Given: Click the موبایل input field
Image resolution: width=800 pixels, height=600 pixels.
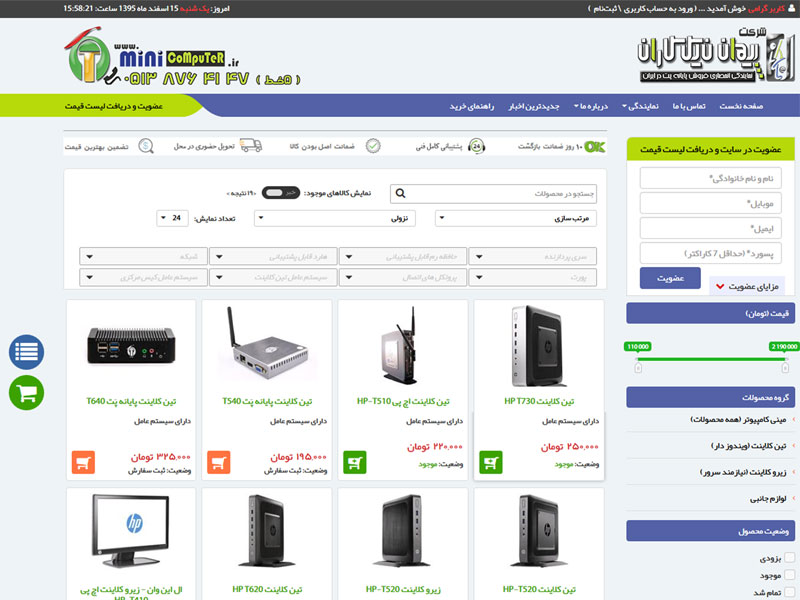Looking at the screenshot, I should pos(711,204).
